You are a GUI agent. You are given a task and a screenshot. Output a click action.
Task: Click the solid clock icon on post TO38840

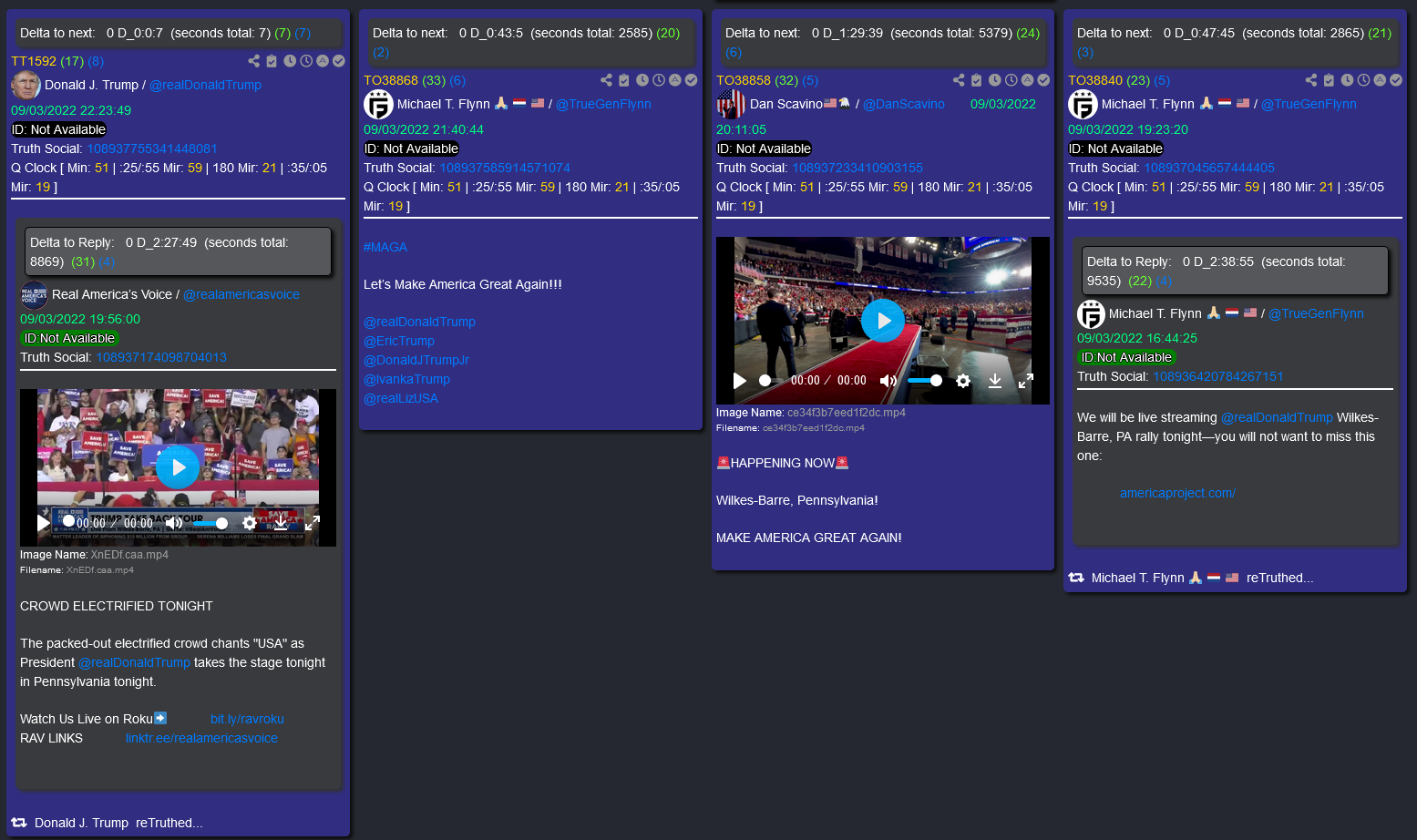click(1348, 80)
